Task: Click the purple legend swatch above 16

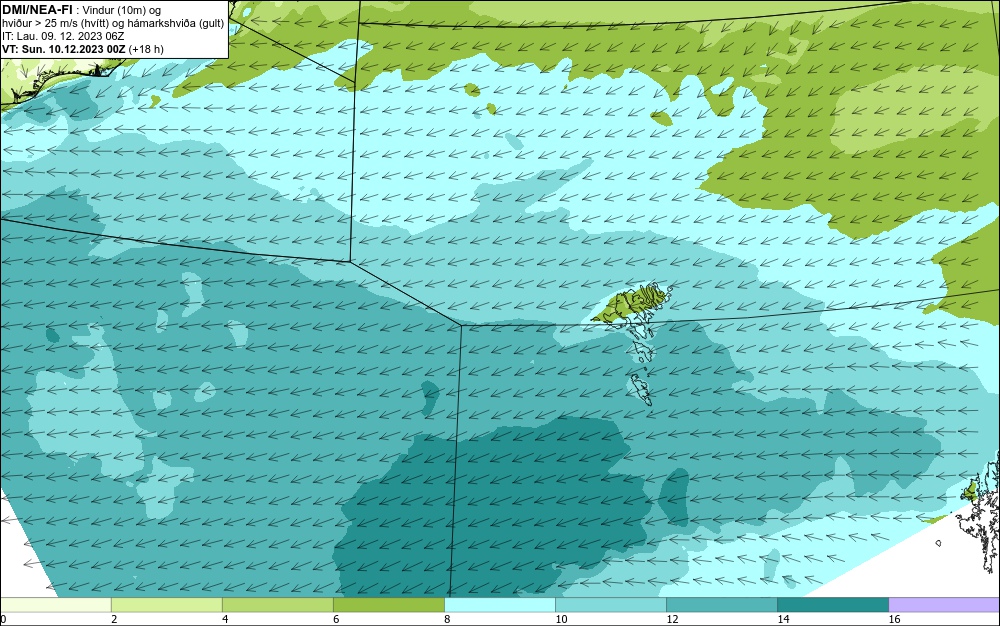Action: [x=944, y=605]
